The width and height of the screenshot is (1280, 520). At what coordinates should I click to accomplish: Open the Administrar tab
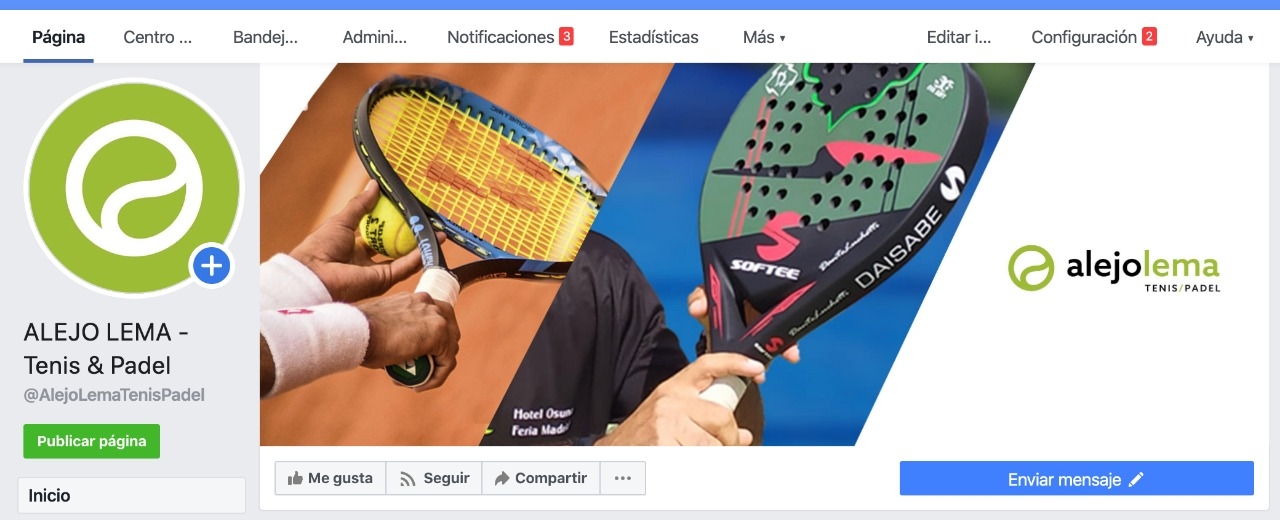[x=375, y=37]
